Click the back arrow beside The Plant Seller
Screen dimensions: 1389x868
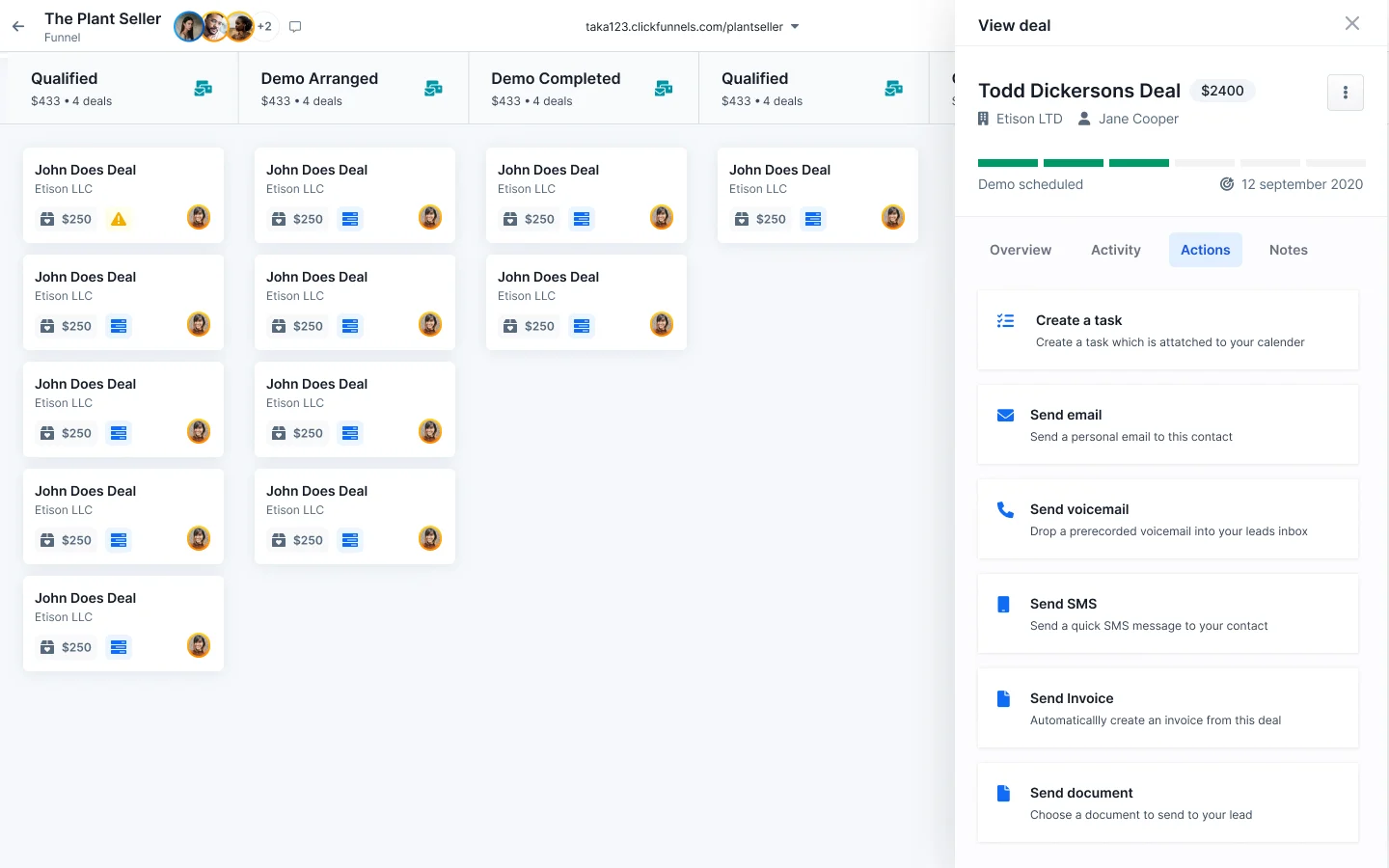(x=17, y=27)
